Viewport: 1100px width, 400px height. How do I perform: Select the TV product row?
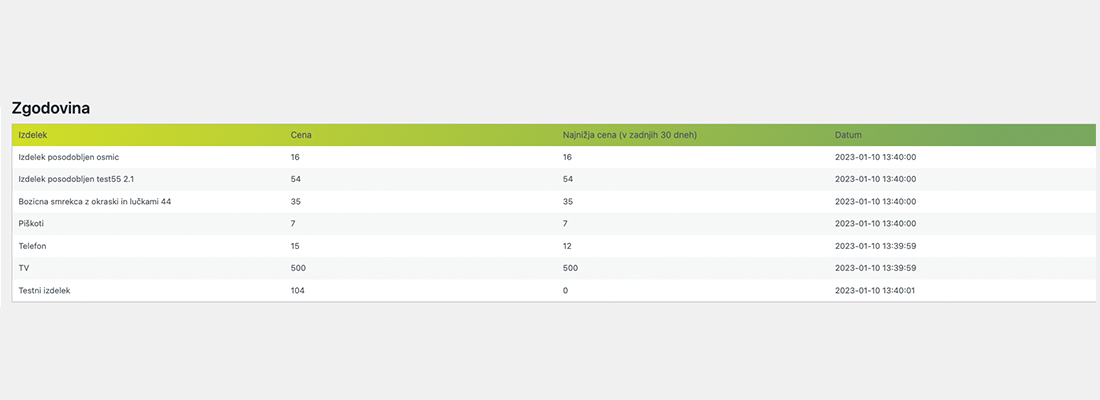pos(554,268)
